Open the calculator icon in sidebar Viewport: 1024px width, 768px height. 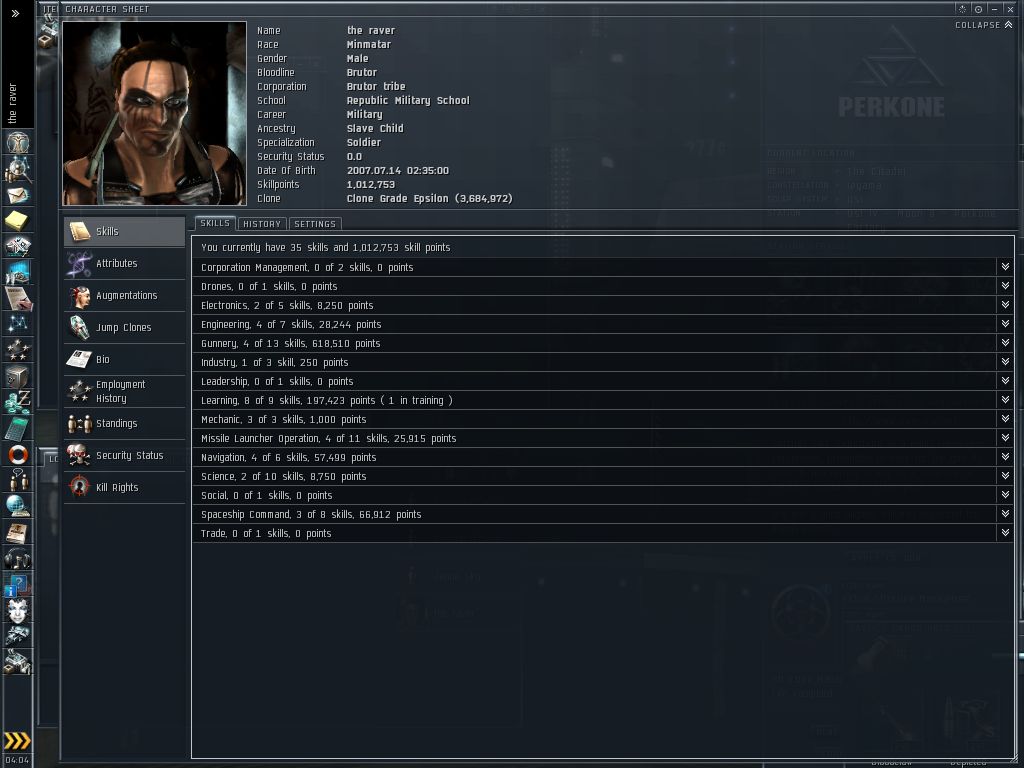[18, 429]
